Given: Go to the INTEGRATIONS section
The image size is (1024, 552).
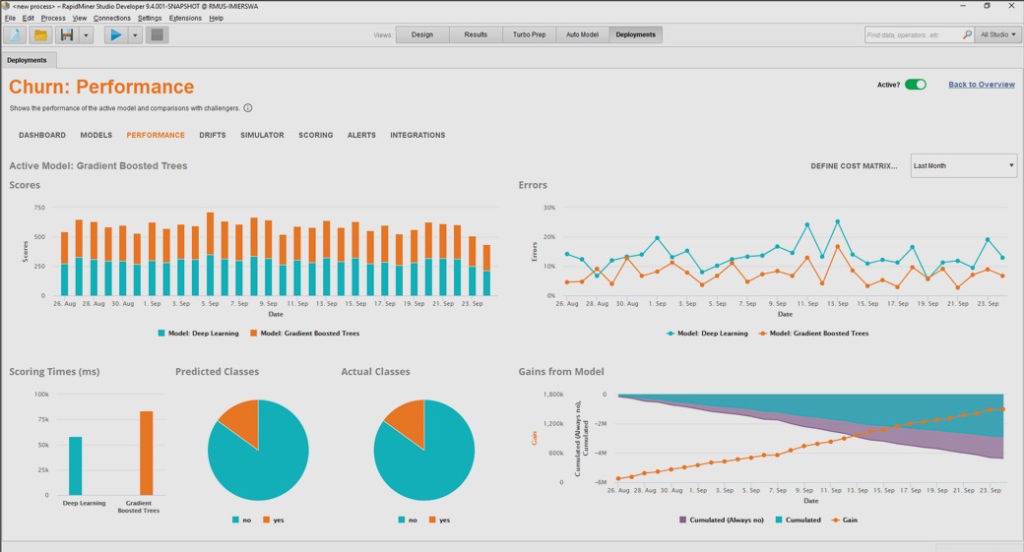Looking at the screenshot, I should click(417, 135).
